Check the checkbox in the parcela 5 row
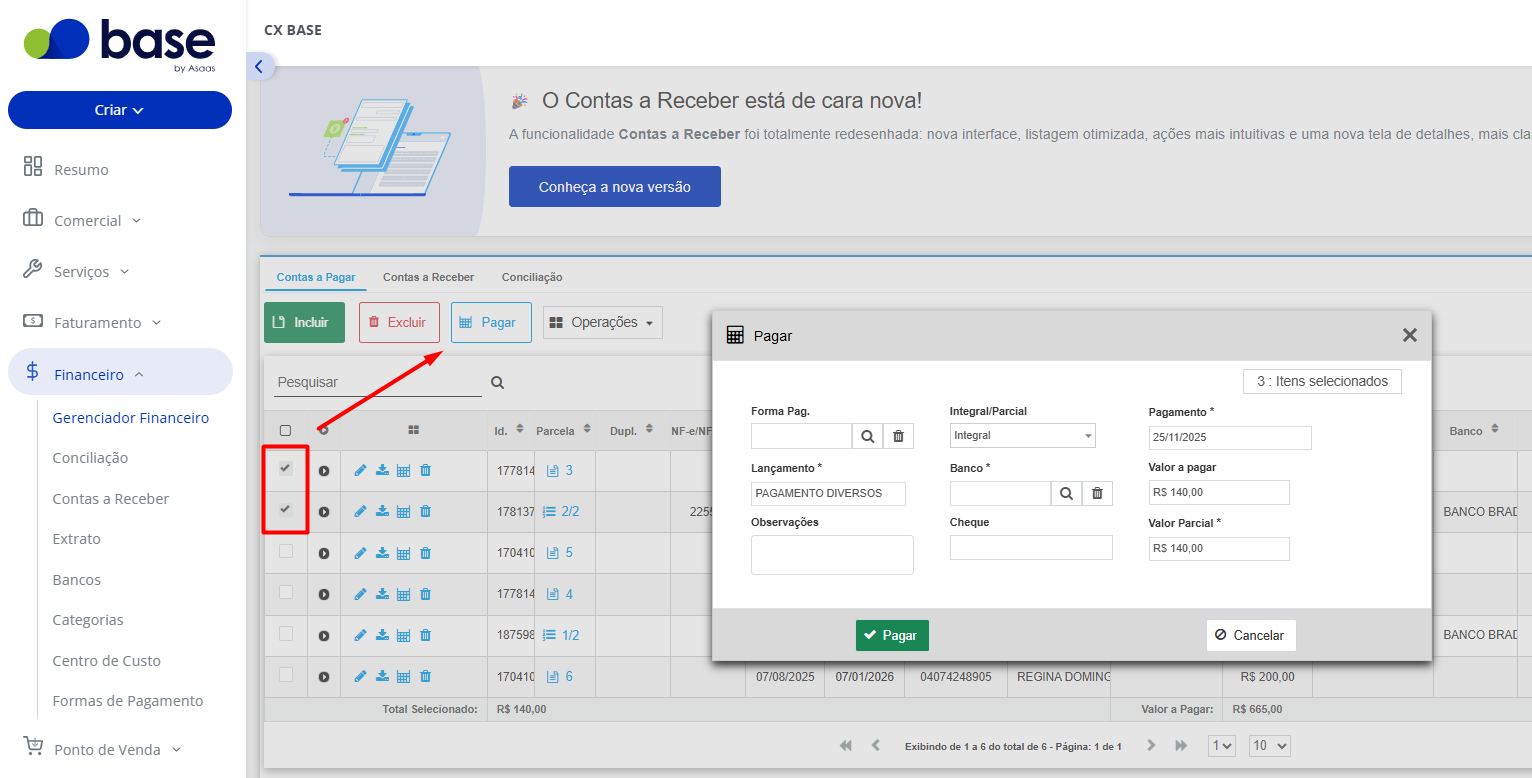Image resolution: width=1532 pixels, height=778 pixels. [x=285, y=551]
